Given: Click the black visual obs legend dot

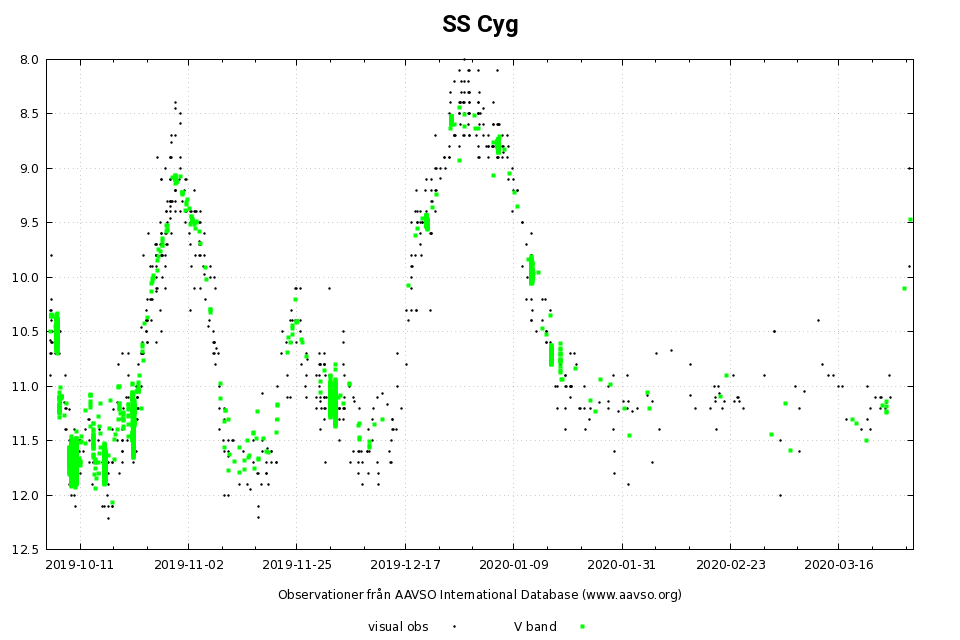Looking at the screenshot, I should pos(454,626).
